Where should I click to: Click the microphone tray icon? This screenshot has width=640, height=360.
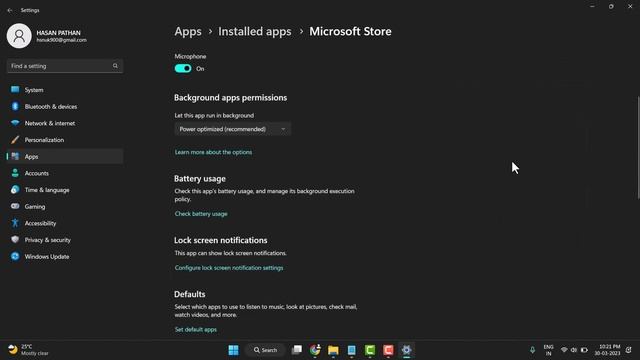pyautogui.click(x=532, y=350)
